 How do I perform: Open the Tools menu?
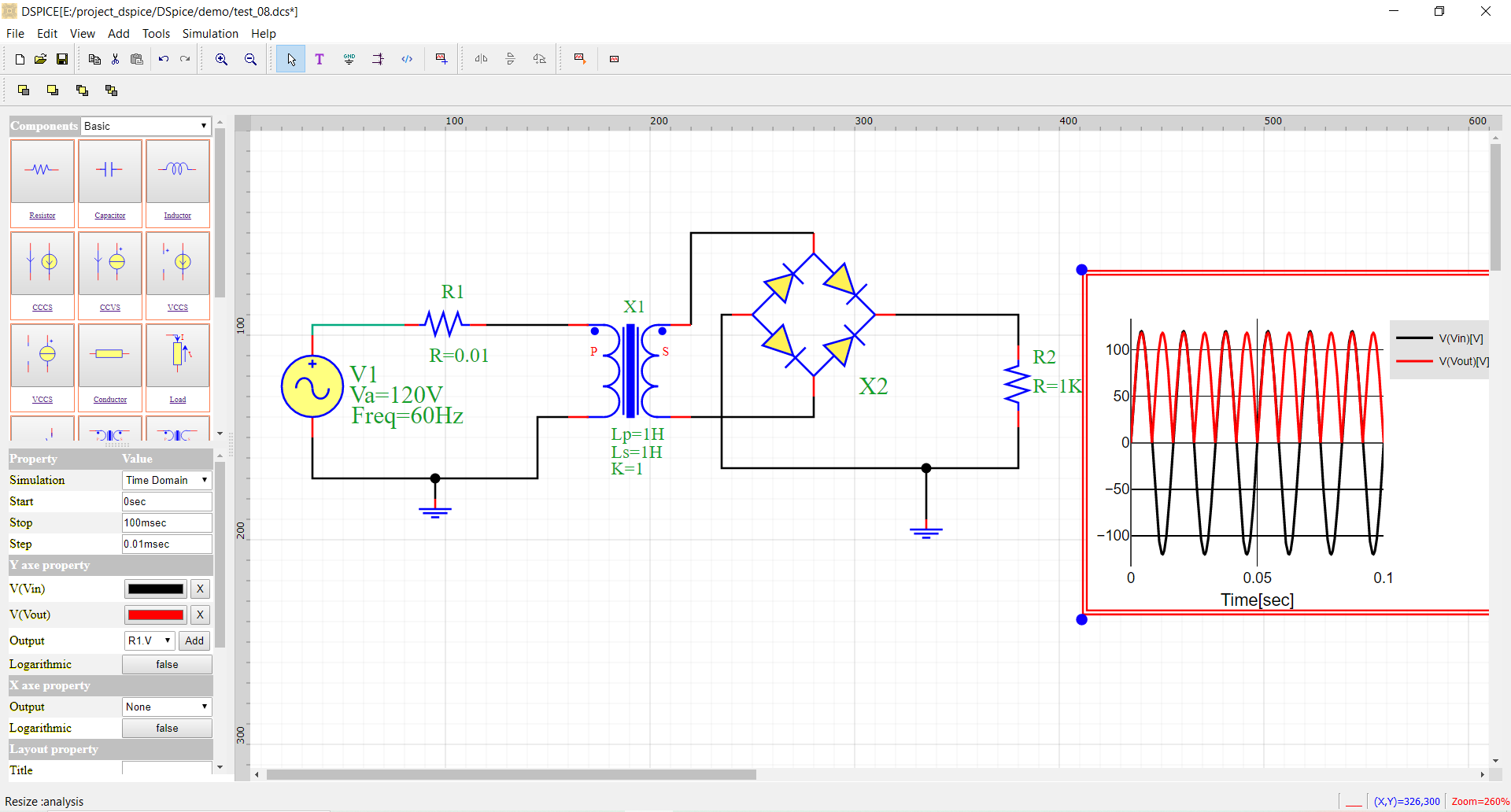[156, 34]
